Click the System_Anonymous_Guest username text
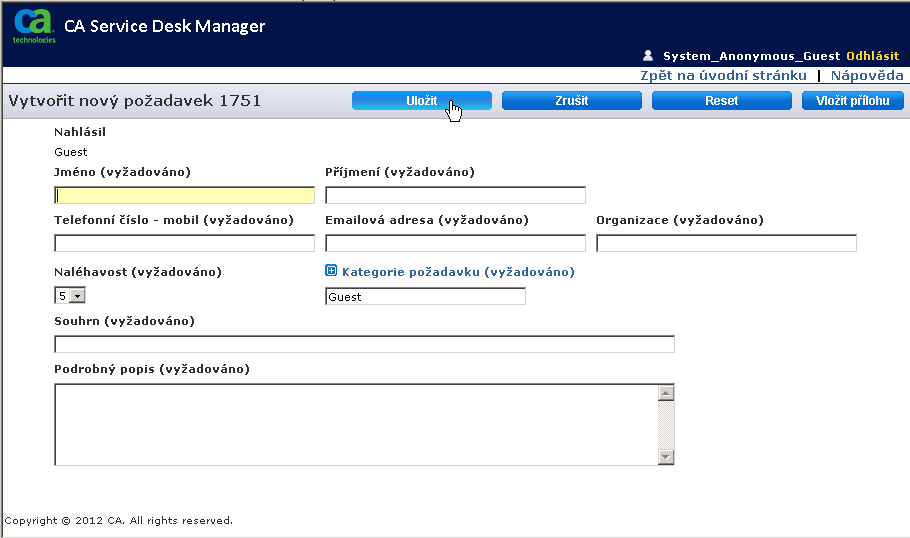This screenshot has width=910, height=538. click(x=752, y=56)
